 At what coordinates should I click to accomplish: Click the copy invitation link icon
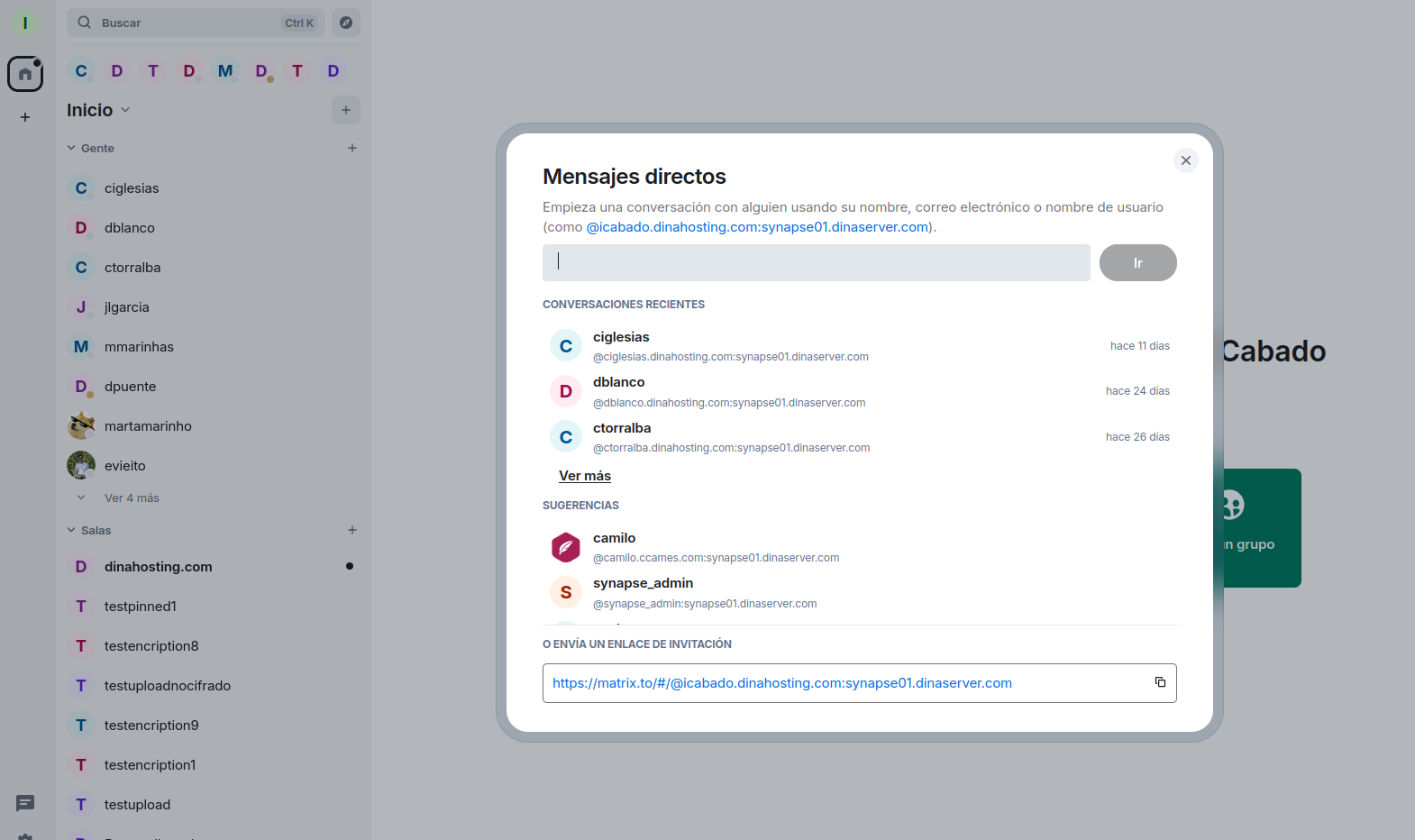pos(1160,682)
